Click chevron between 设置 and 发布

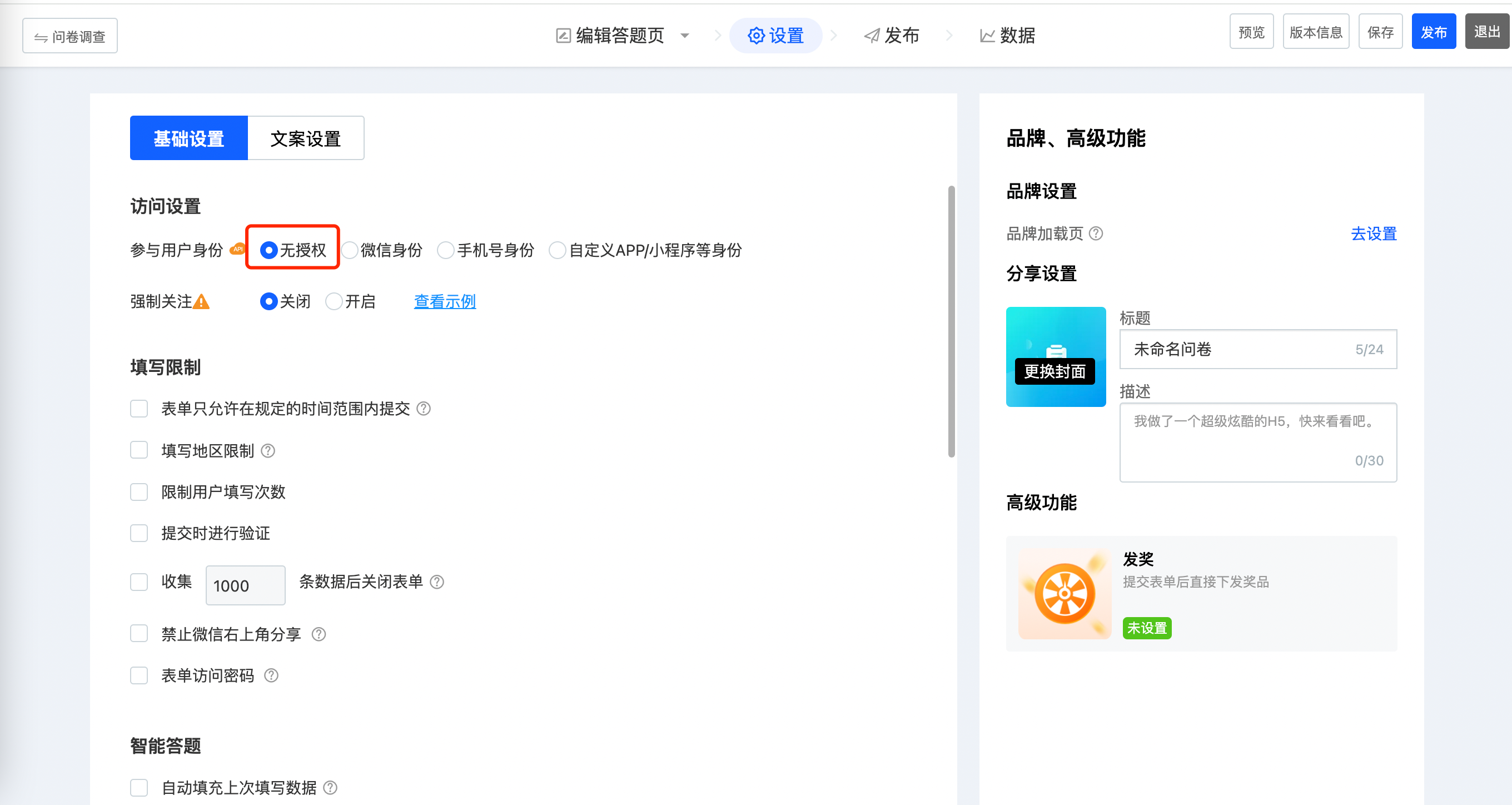point(833,36)
